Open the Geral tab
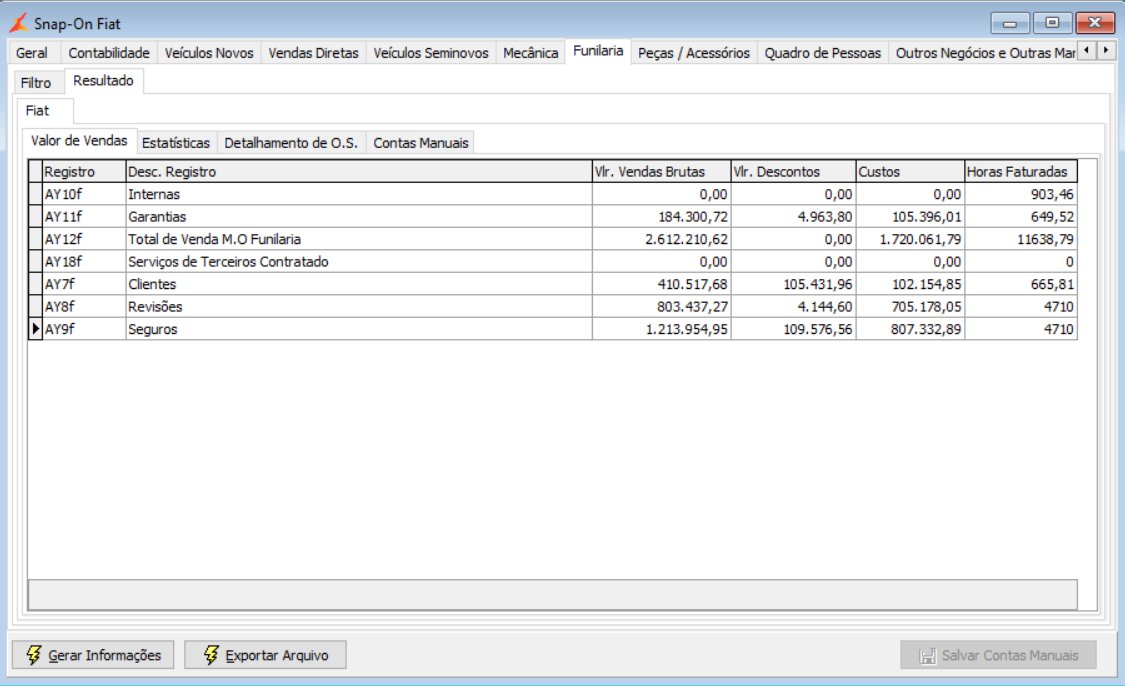The image size is (1125, 686). click(32, 53)
